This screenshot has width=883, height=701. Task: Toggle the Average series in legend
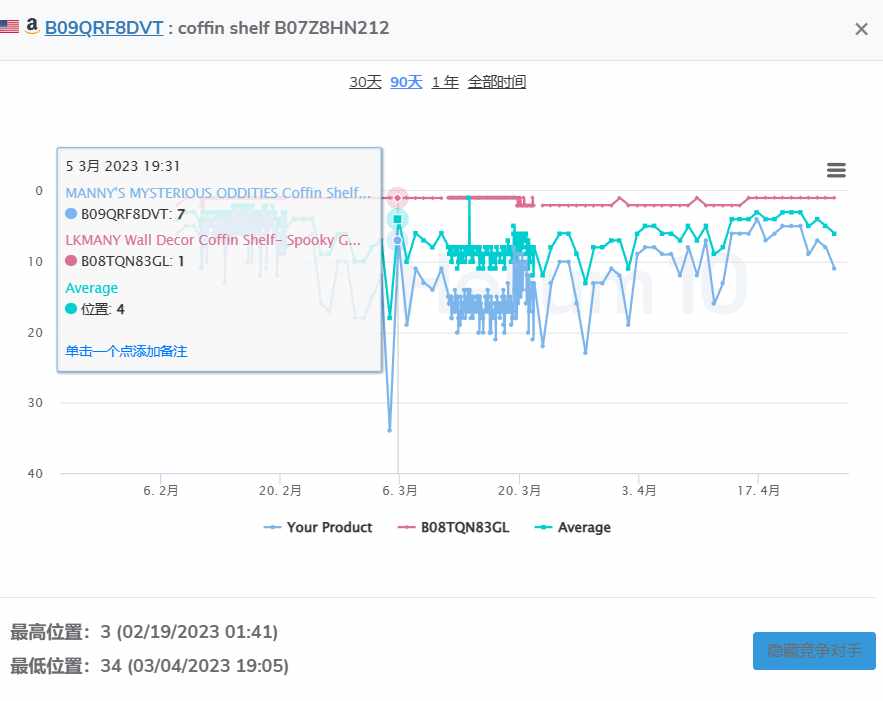(573, 528)
